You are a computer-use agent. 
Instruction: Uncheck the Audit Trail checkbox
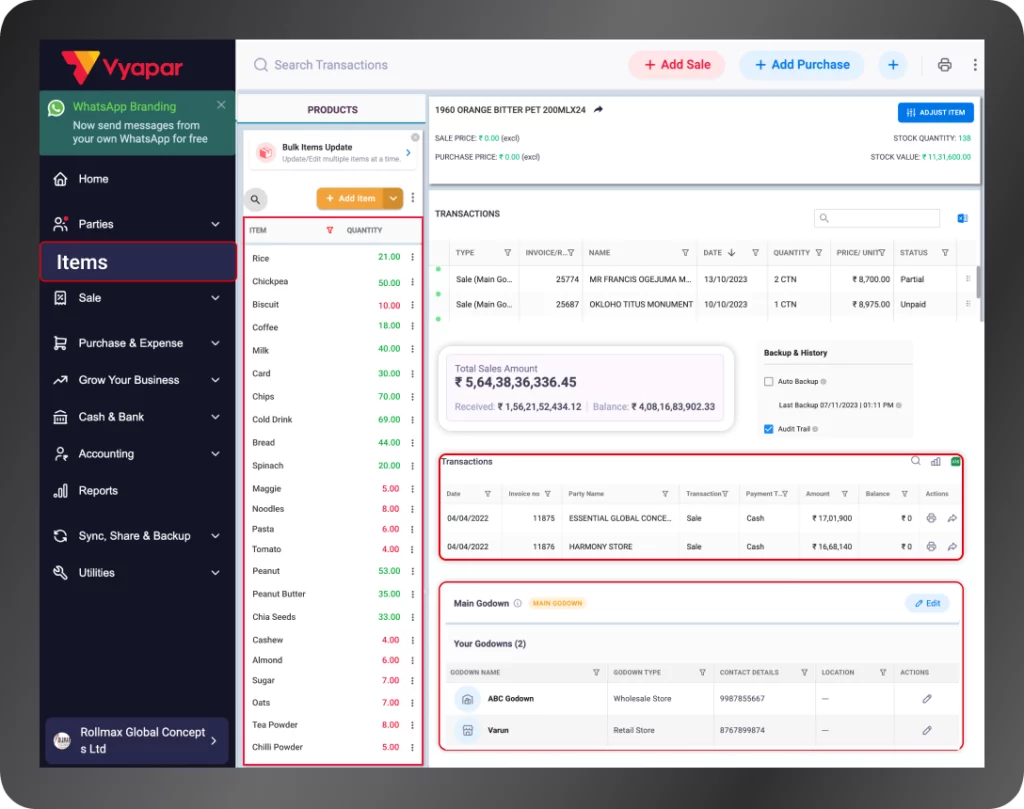(x=768, y=428)
